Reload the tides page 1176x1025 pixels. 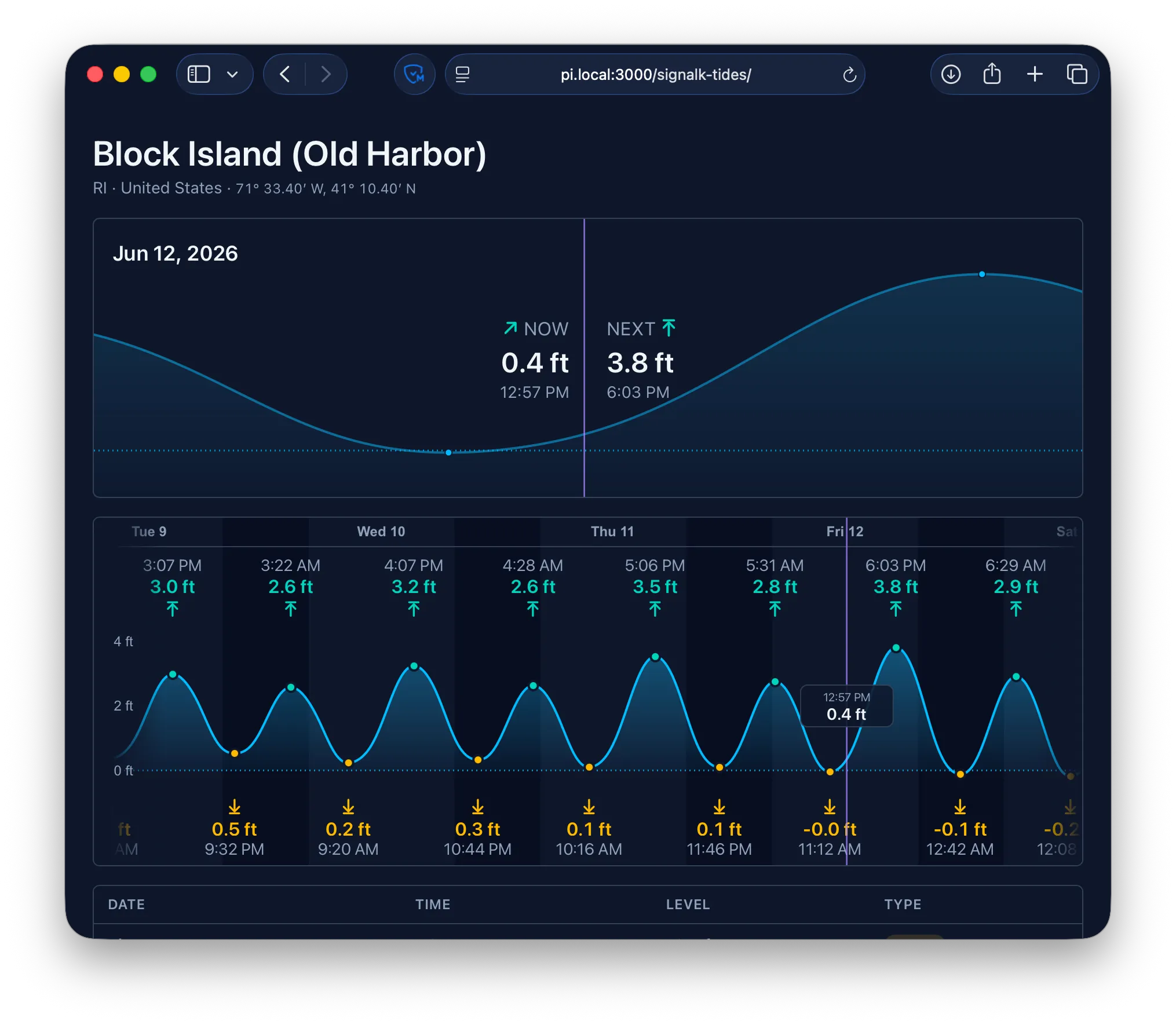click(849, 75)
